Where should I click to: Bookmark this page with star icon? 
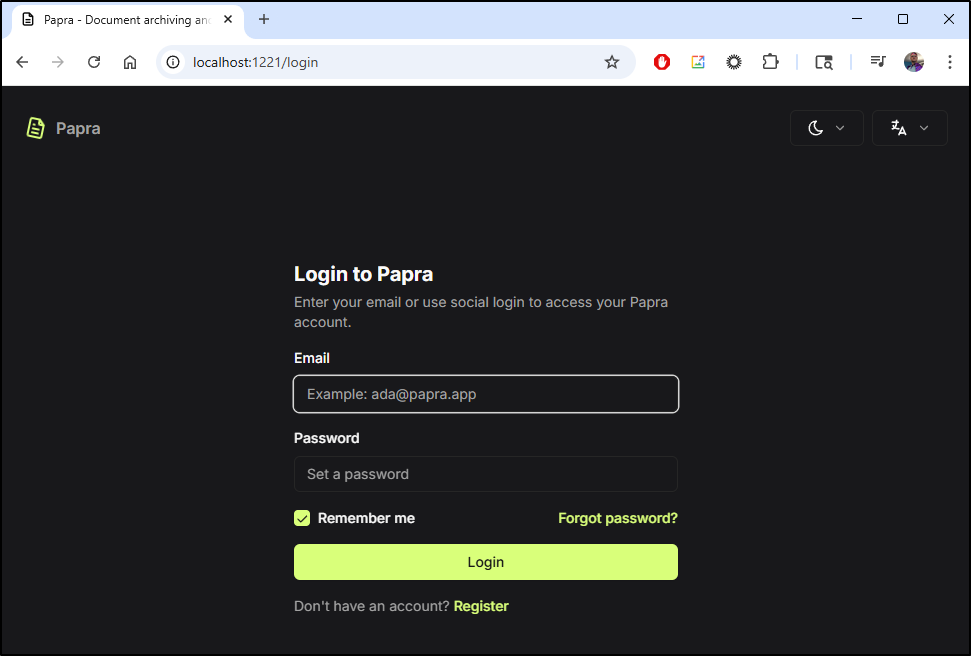pyautogui.click(x=612, y=62)
